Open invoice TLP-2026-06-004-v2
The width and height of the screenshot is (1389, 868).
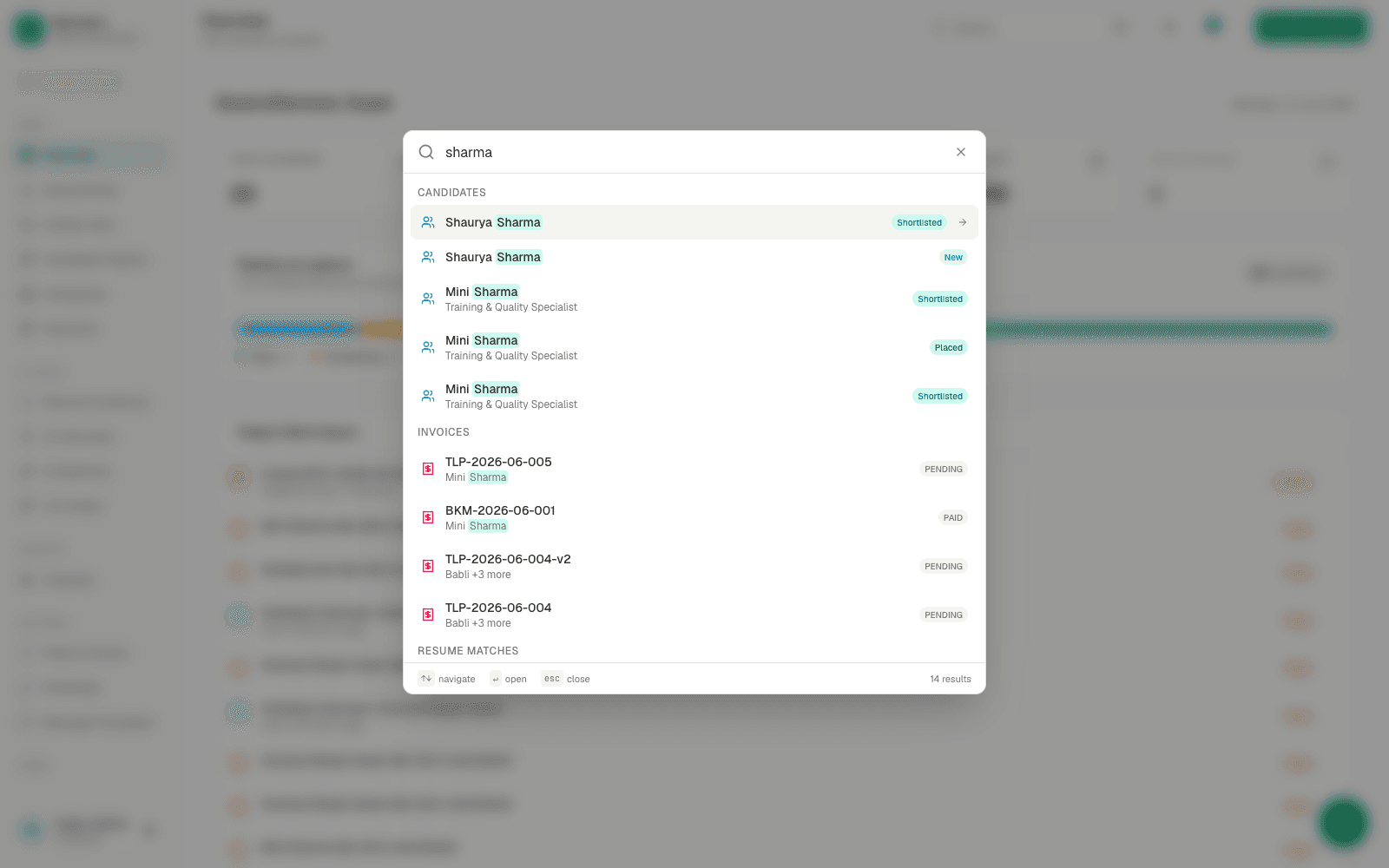(694, 566)
